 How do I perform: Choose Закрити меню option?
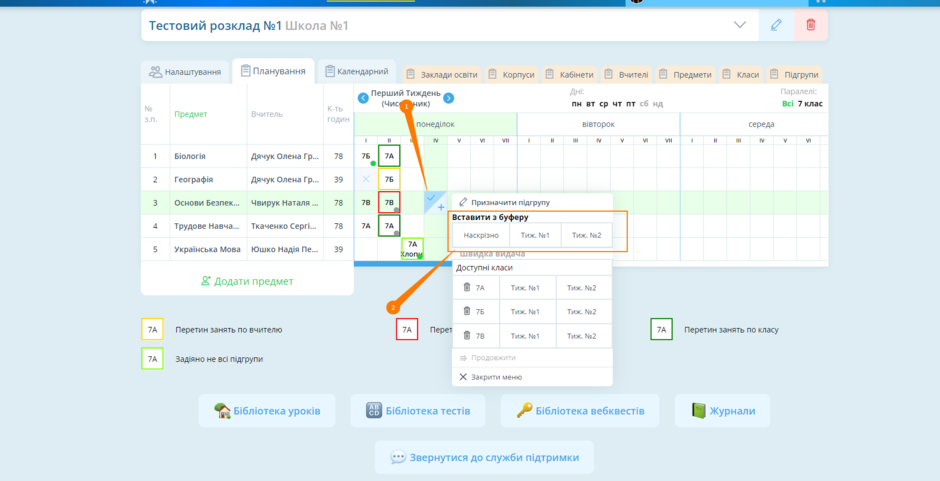pyautogui.click(x=532, y=377)
